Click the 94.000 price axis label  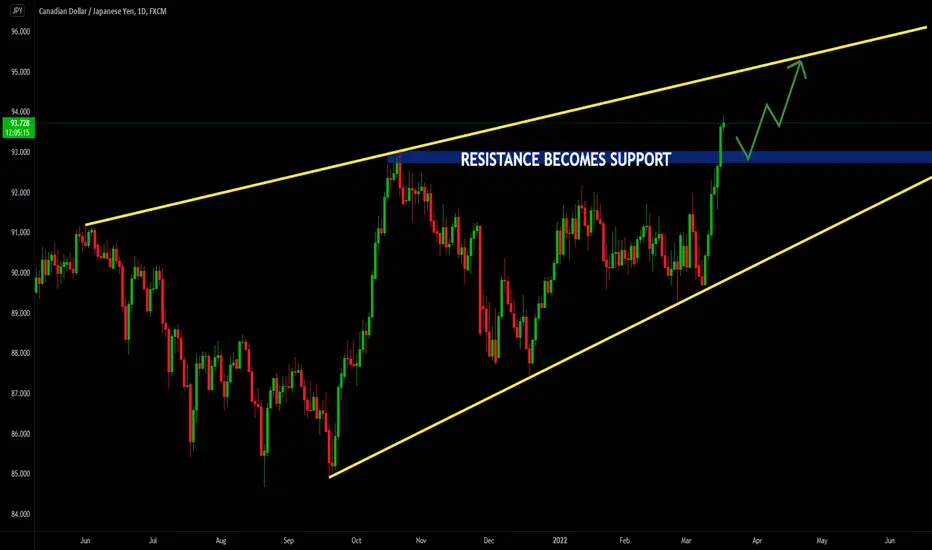(20, 112)
